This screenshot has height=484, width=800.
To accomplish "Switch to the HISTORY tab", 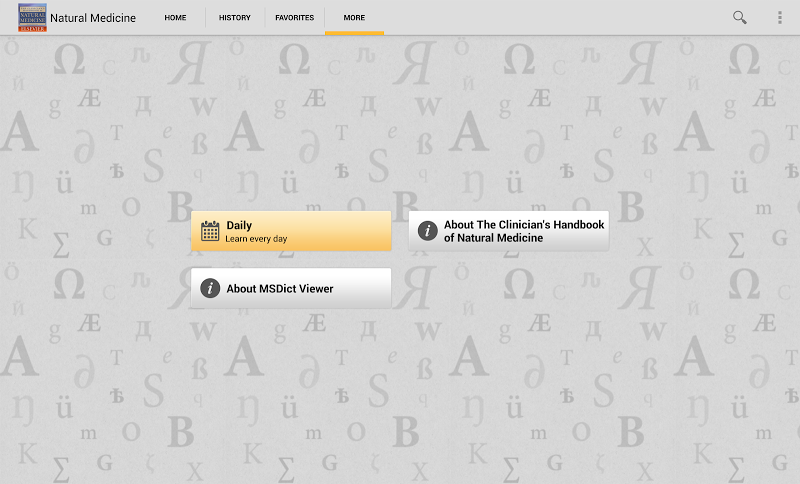I will pos(235,17).
